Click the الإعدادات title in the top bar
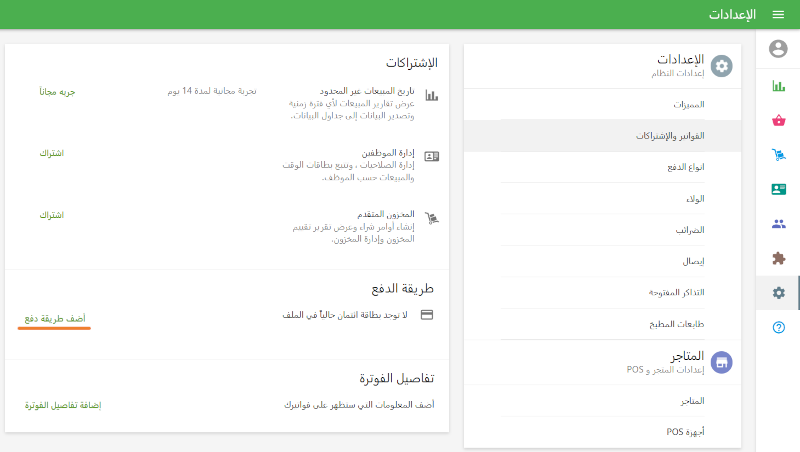Screen dimensions: 800x452 click(x=732, y=15)
